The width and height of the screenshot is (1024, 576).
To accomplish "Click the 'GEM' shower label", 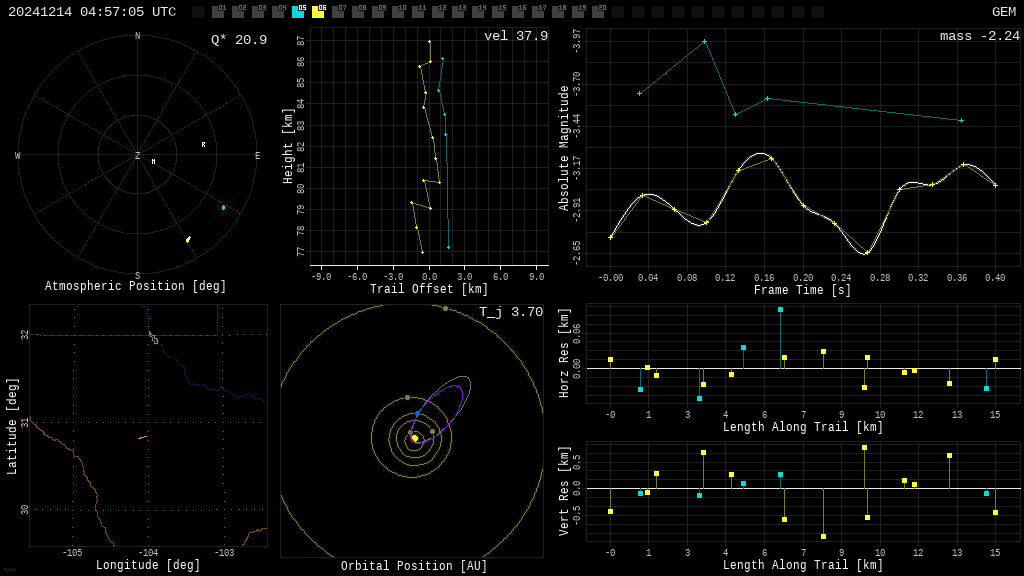I will (1003, 12).
